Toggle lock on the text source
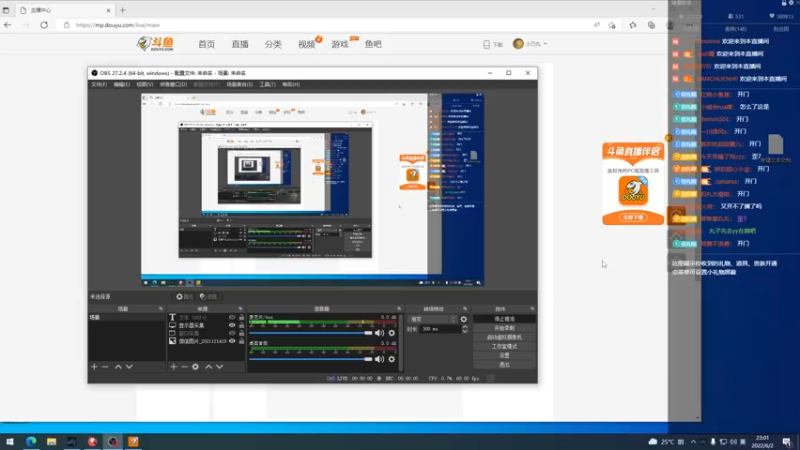 [x=241, y=317]
